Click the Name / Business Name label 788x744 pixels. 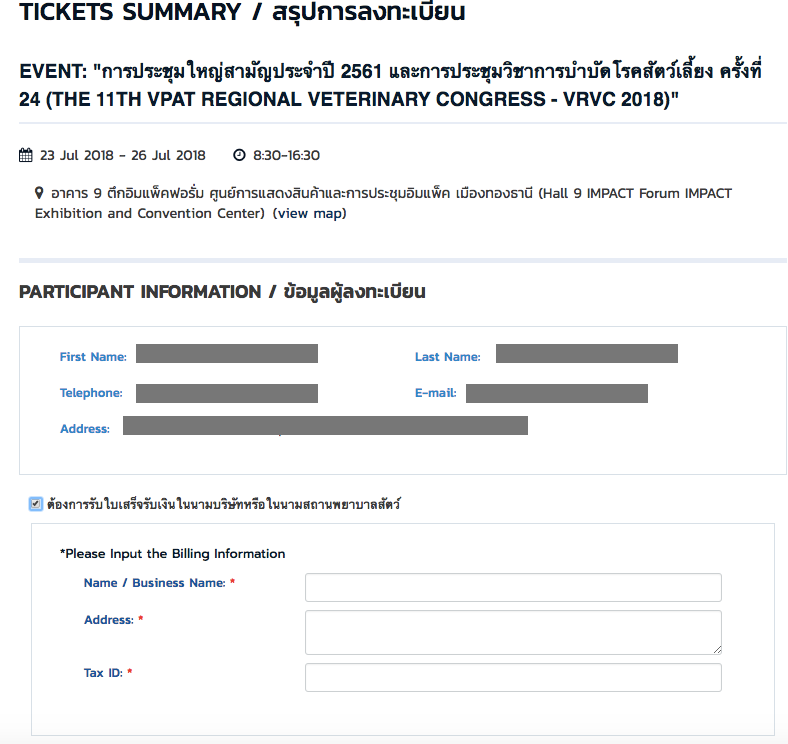(154, 583)
